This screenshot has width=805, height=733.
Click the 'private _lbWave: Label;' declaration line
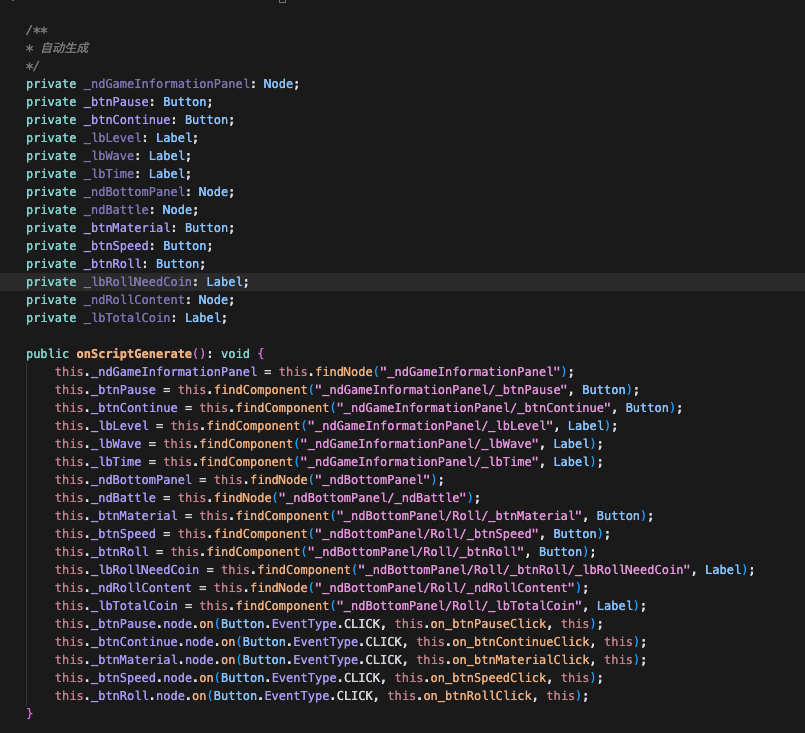(108, 156)
